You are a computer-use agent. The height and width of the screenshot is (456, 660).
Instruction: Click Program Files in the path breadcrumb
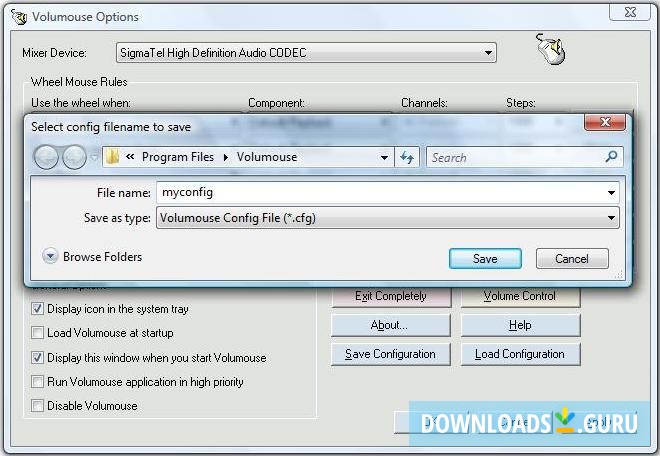[x=178, y=157]
